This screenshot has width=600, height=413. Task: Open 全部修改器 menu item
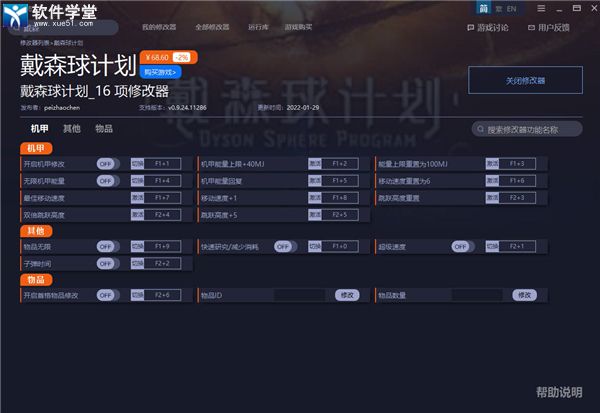coord(212,27)
